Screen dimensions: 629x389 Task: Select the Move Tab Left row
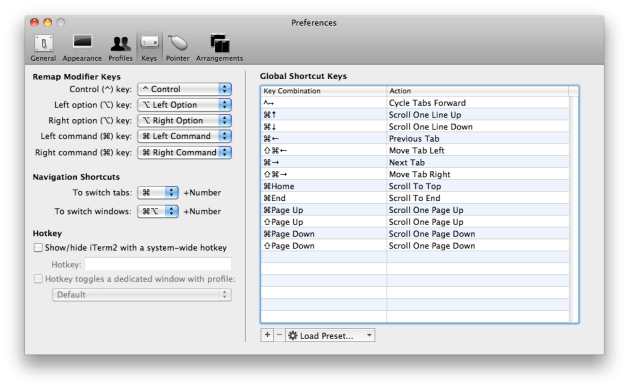(x=415, y=150)
